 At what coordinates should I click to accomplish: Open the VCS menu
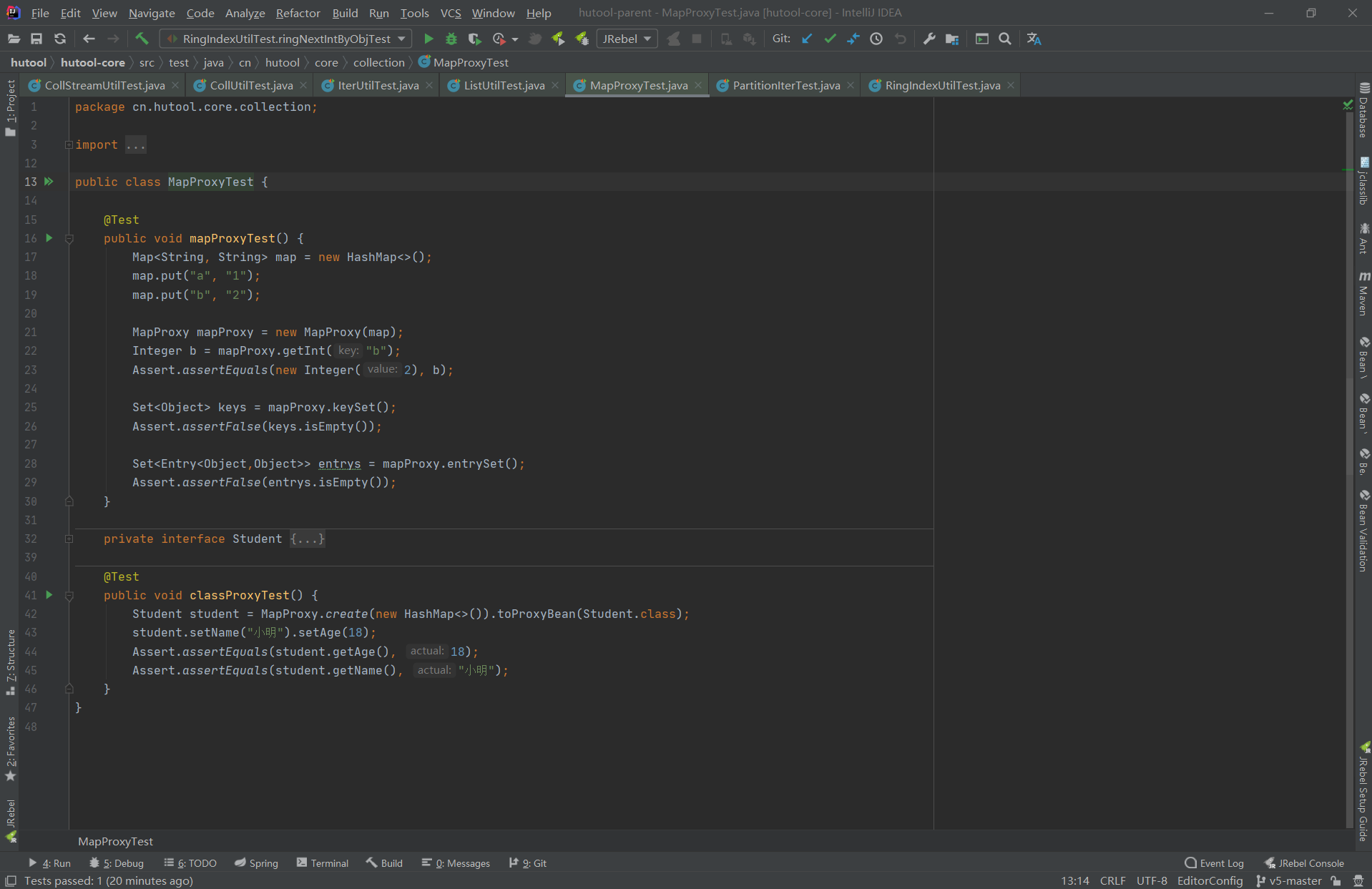(450, 13)
